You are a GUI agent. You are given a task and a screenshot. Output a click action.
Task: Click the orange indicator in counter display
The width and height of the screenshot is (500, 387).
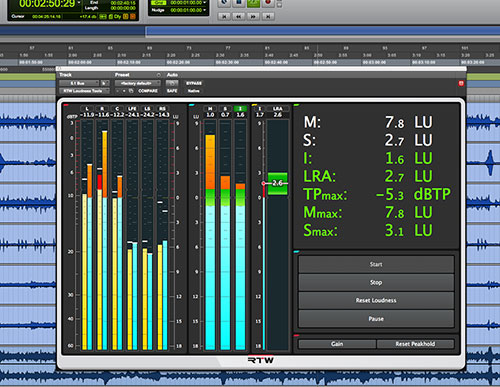132,16
